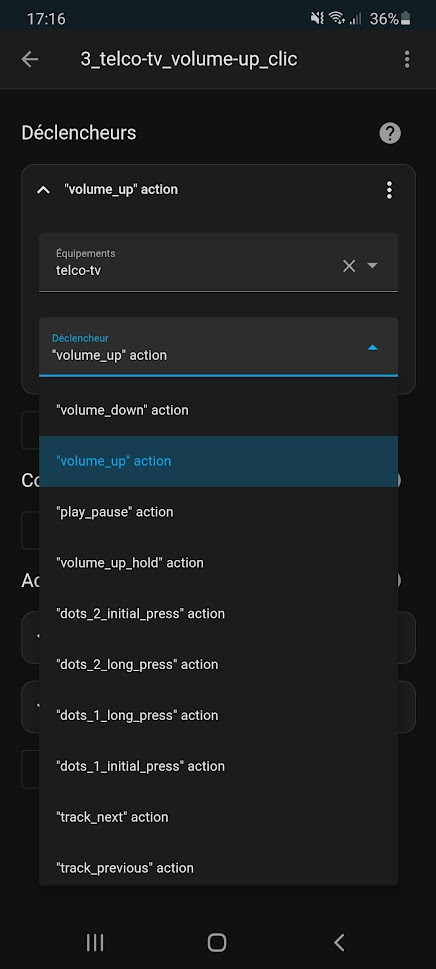
Task: Collapse the "volume_up" action trigger card
Action: [43, 190]
